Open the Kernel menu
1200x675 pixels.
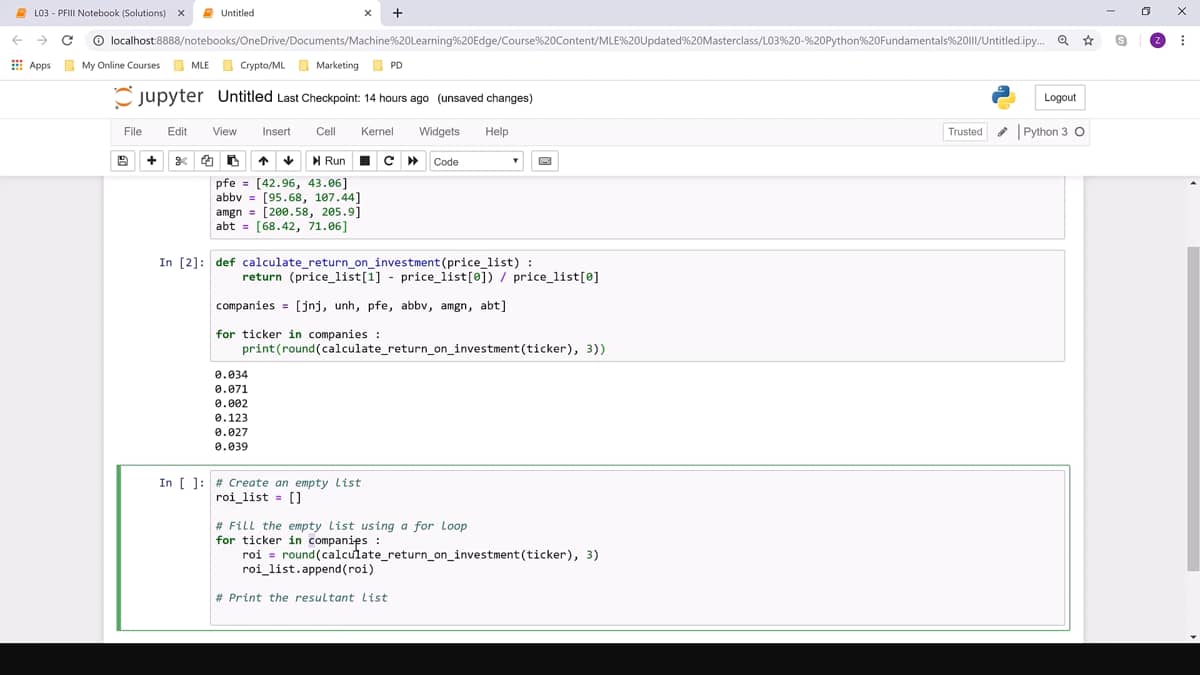point(377,132)
